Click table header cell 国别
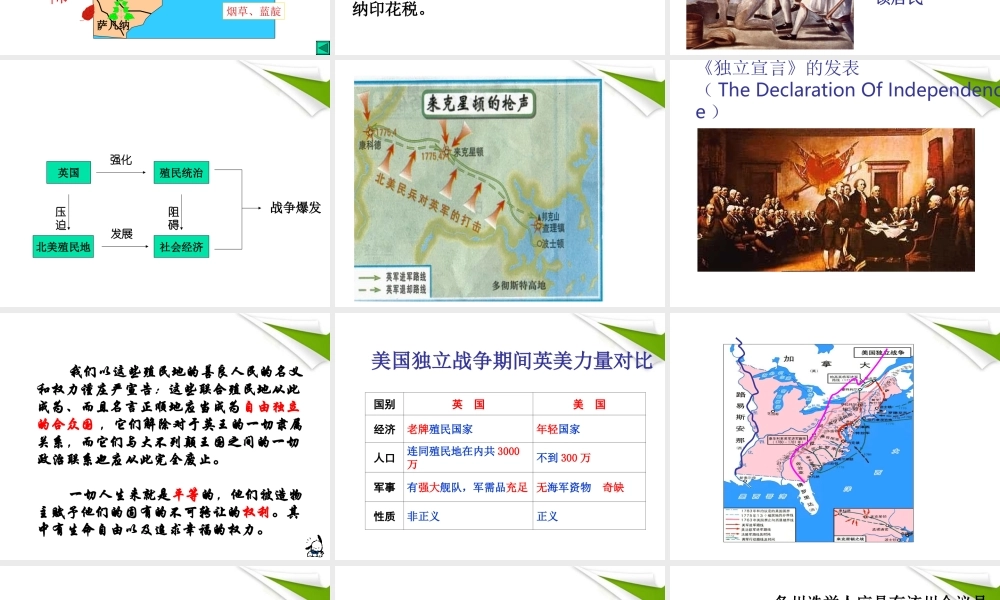Viewport: 1000px width, 600px height. pyautogui.click(x=384, y=404)
